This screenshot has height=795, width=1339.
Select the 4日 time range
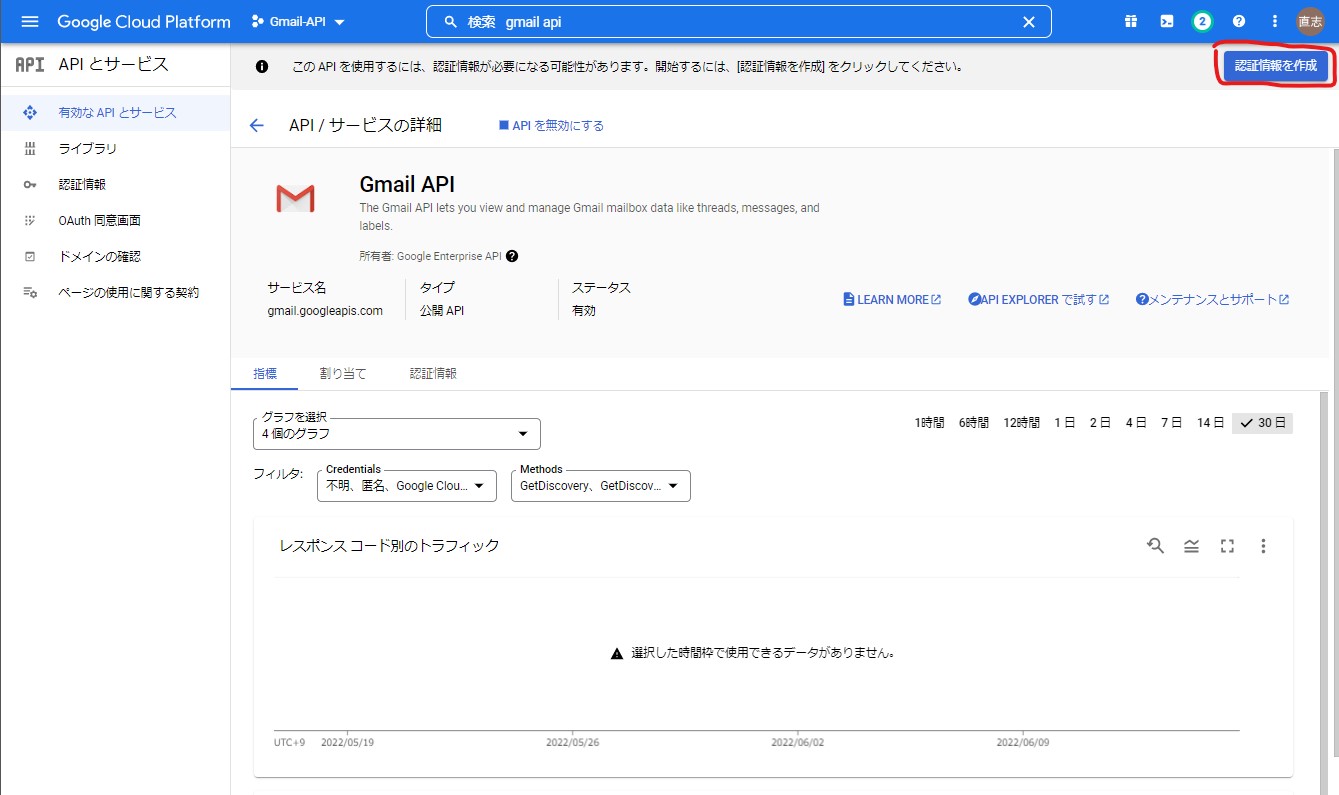[x=1136, y=423]
